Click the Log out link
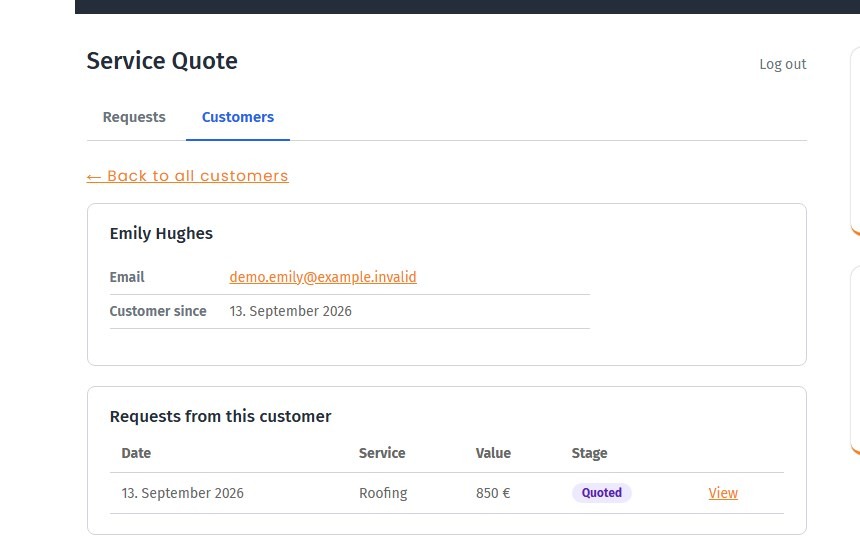This screenshot has height=540, width=860. (782, 64)
